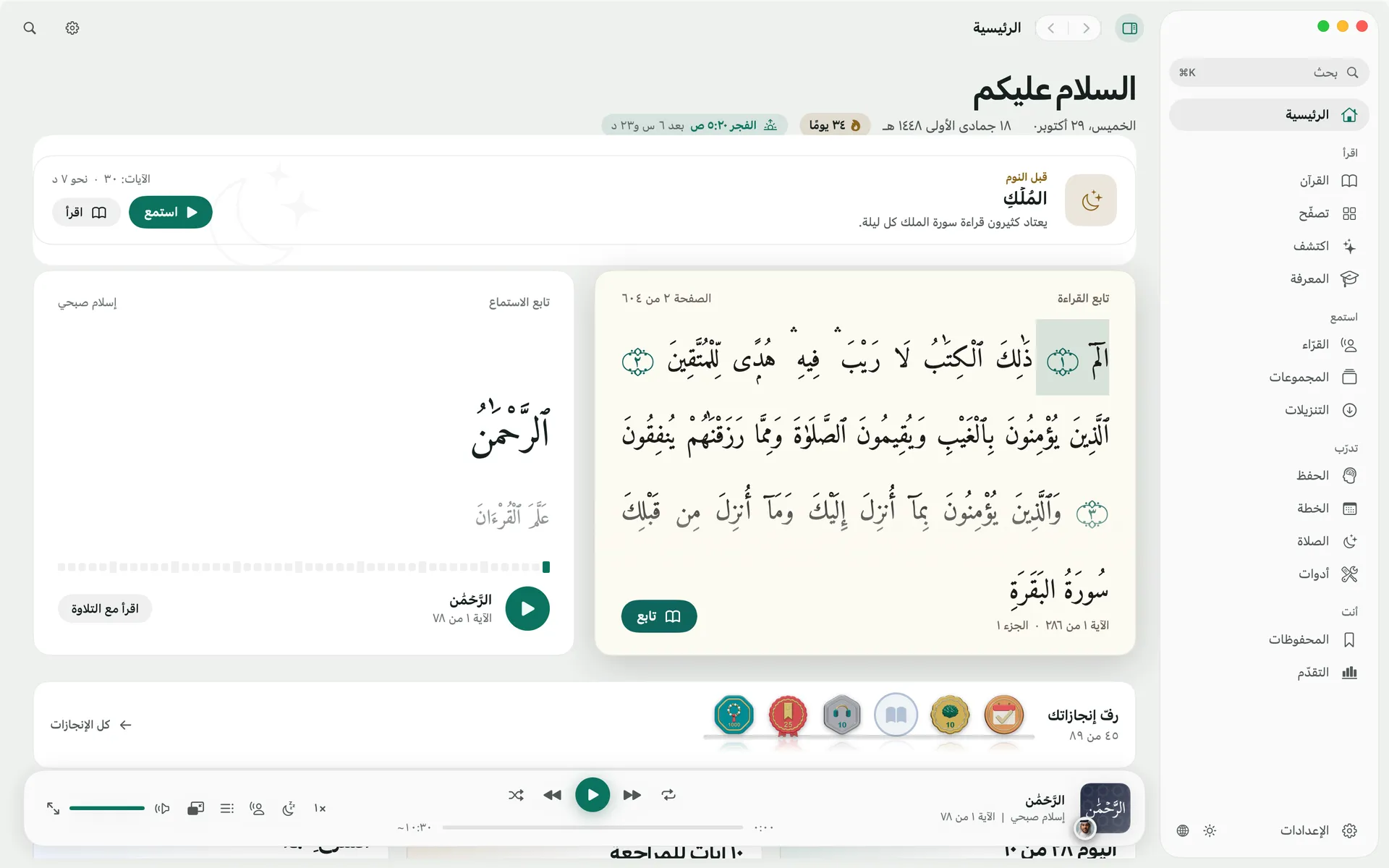Change playback speed 1× setting
Screen dimensions: 1389x868
(x=320, y=808)
